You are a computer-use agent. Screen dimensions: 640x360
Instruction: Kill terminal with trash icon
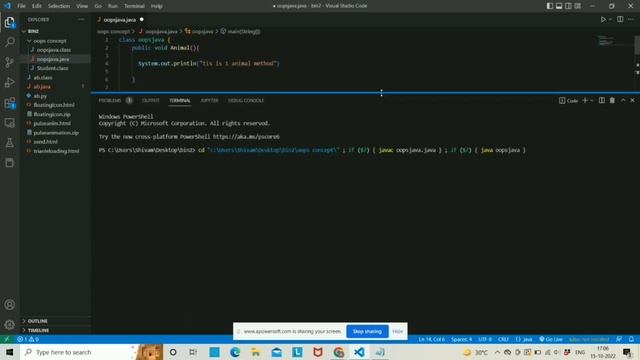click(x=612, y=100)
